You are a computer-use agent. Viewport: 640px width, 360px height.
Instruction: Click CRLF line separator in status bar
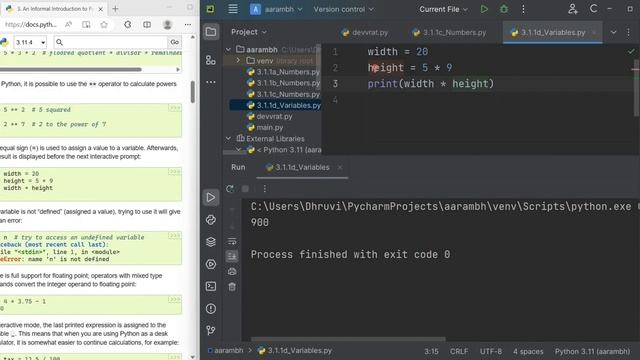459,351
